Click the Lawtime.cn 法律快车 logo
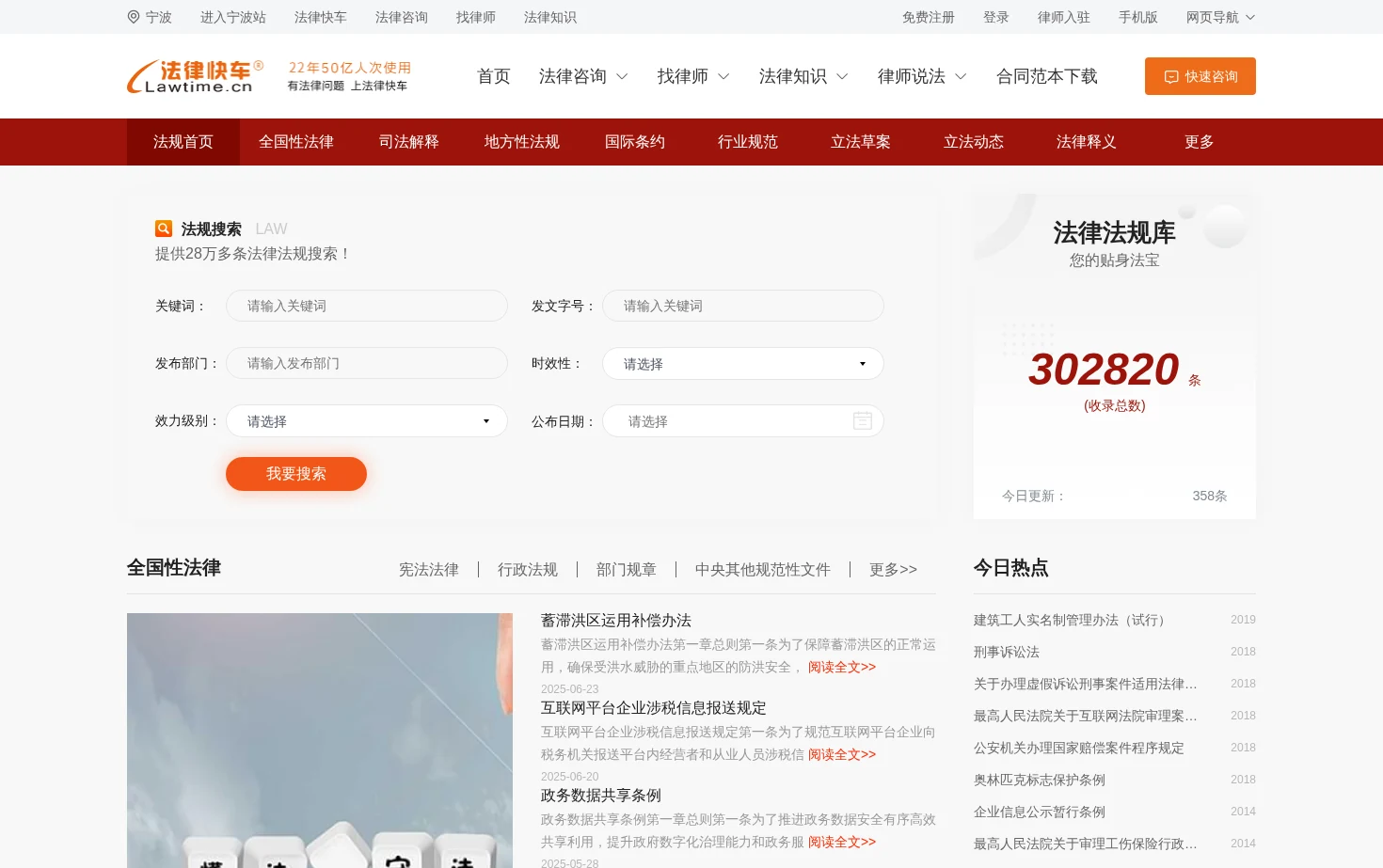Viewport: 1383px width, 868px height. tap(196, 76)
